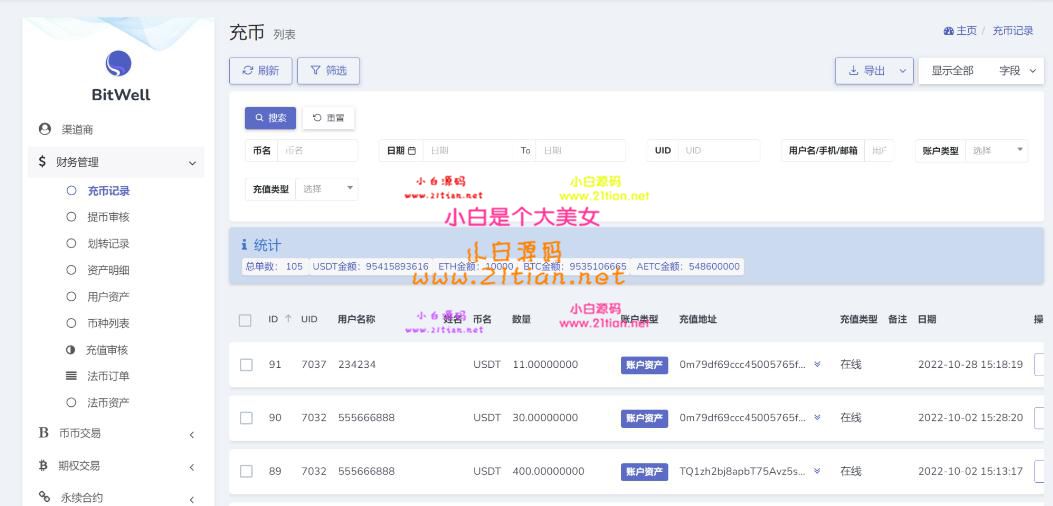1053x506 pixels.
Task: Click the end date field after To
Action: click(x=580, y=151)
